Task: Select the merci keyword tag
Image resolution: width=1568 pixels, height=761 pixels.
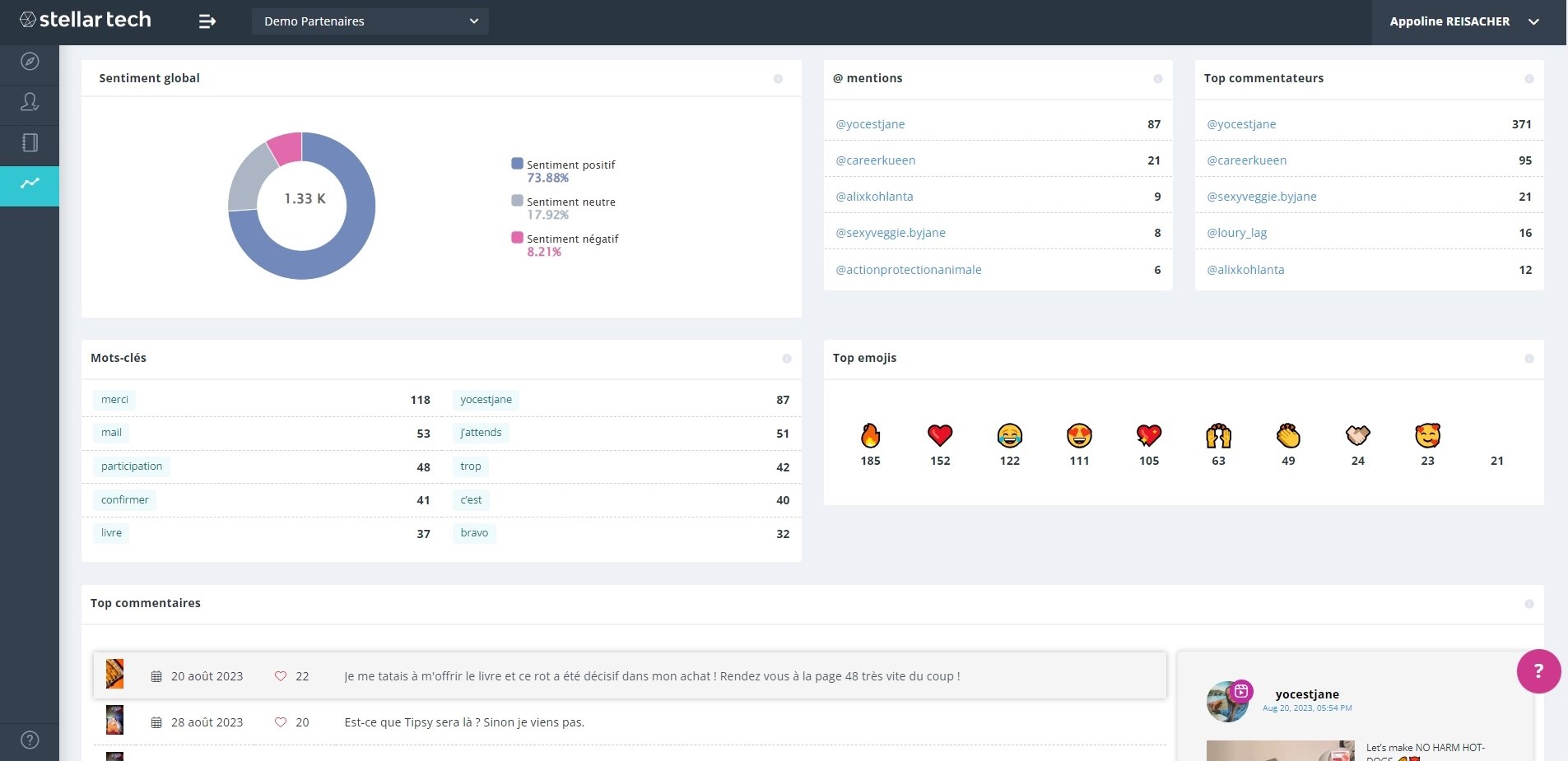Action: pyautogui.click(x=114, y=400)
